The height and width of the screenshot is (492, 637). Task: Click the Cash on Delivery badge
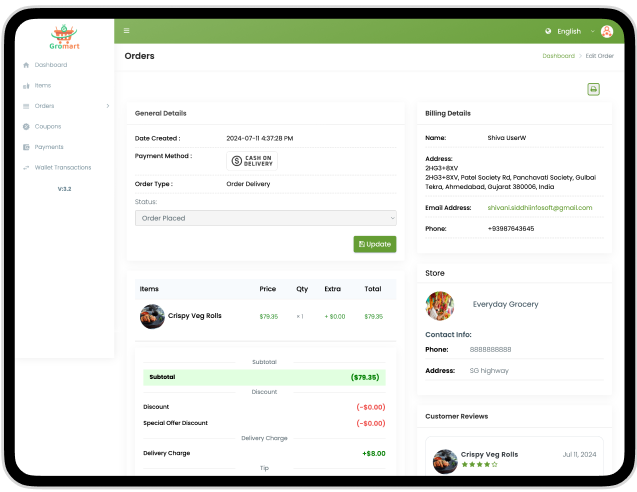(x=251, y=160)
